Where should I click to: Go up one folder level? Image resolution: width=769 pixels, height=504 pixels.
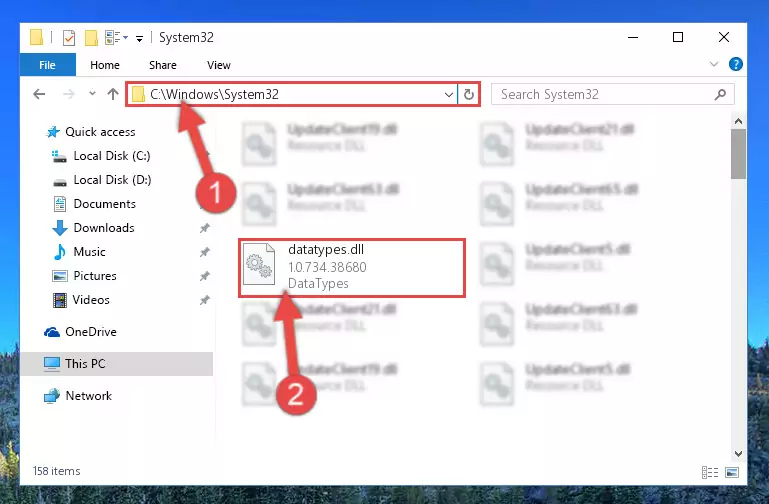113,94
